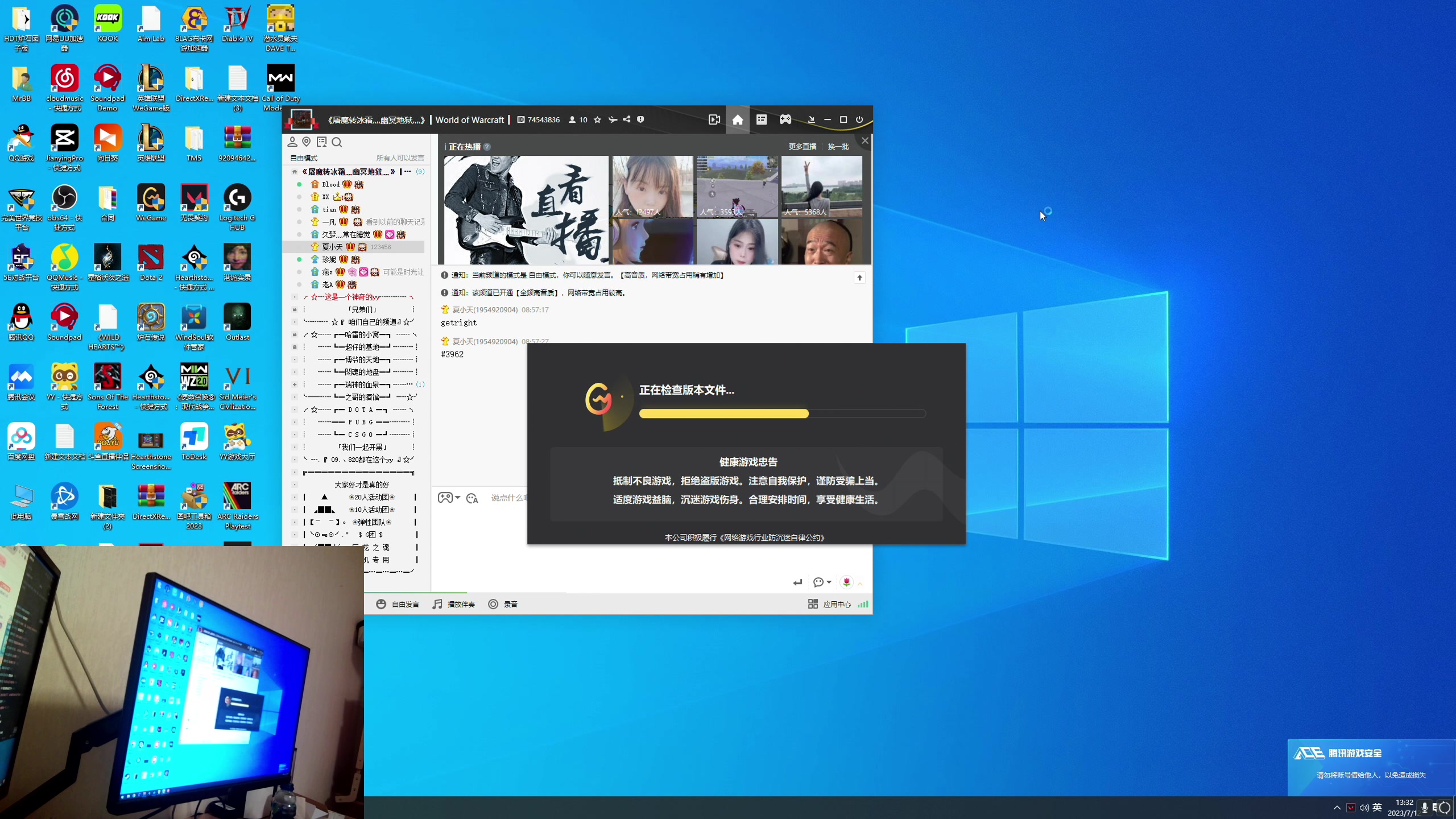Screen dimensions: 1456x819
Task: Expand the 瑞神的血泉 sub-channel
Action: point(295,384)
